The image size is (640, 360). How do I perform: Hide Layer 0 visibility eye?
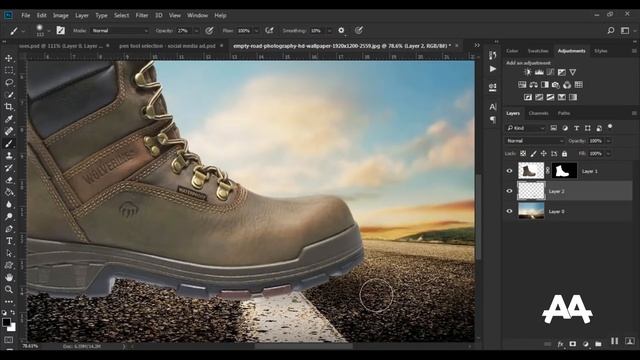pyautogui.click(x=509, y=211)
